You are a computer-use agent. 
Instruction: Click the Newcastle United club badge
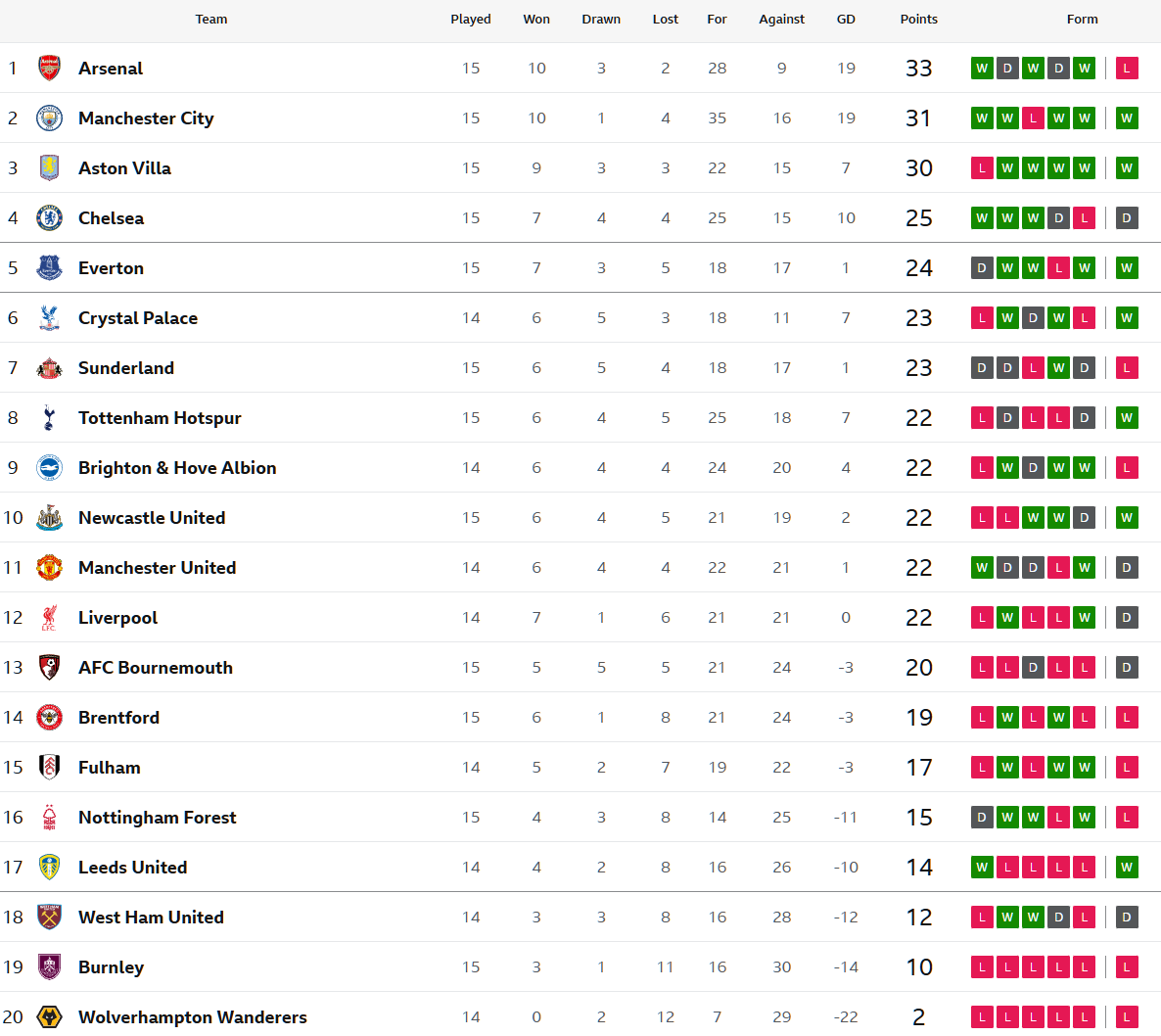(49, 517)
